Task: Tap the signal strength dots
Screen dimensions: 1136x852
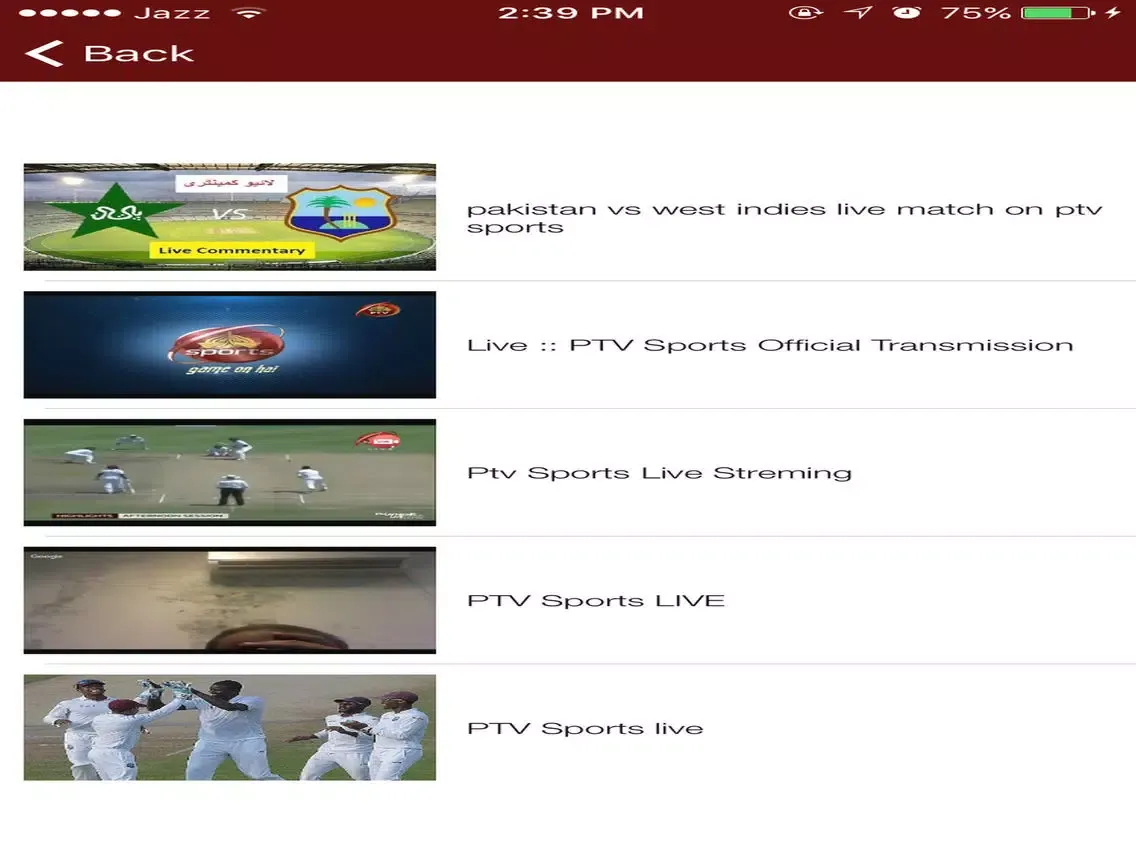Action: tap(70, 13)
